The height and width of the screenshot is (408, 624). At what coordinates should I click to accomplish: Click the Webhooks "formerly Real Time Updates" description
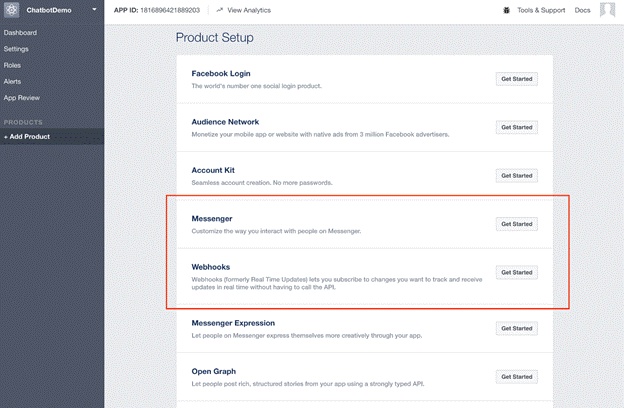coord(337,283)
